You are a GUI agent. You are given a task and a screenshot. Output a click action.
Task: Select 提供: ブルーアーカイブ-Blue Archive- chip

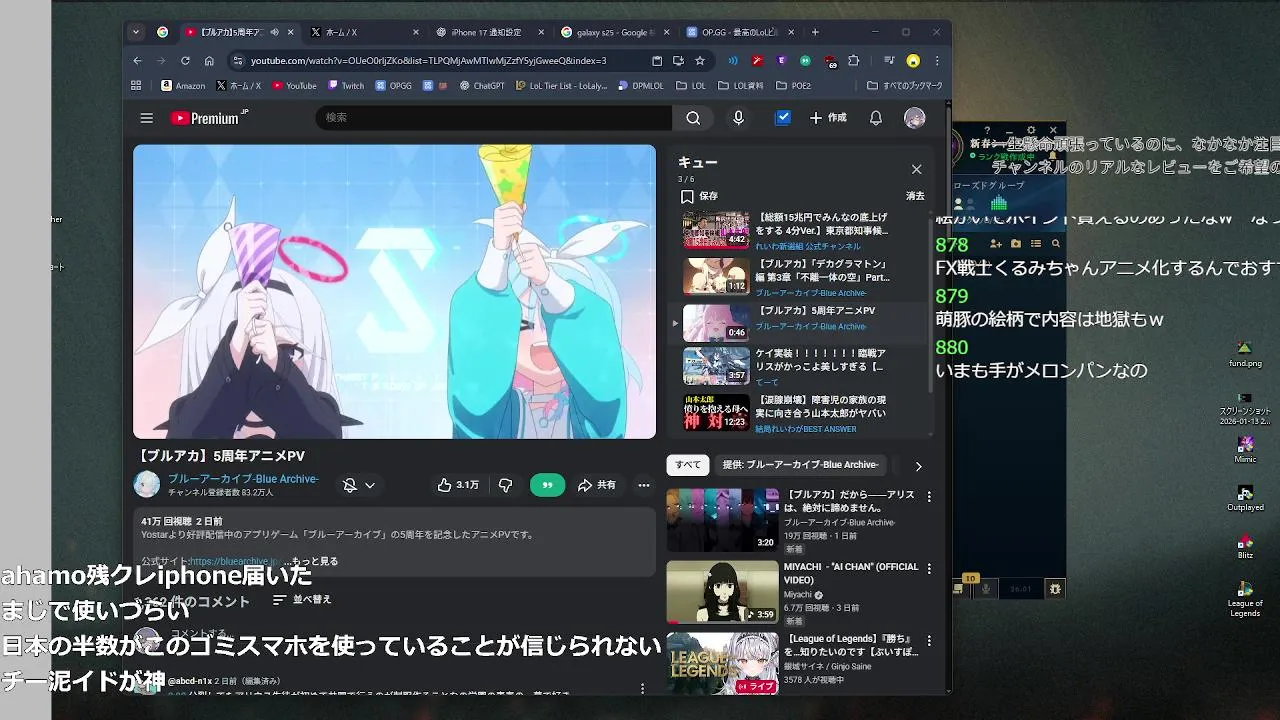point(800,465)
